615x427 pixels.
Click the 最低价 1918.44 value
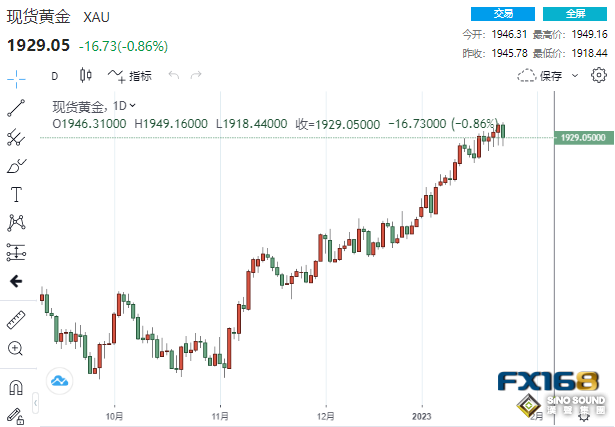(x=590, y=53)
